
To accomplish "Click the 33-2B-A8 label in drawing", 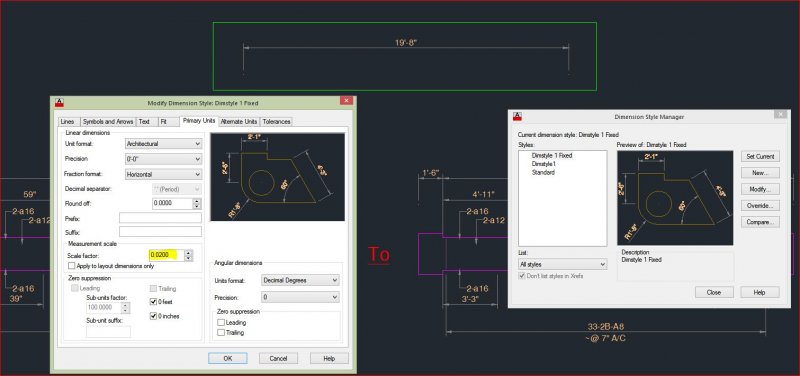I will pos(606,327).
